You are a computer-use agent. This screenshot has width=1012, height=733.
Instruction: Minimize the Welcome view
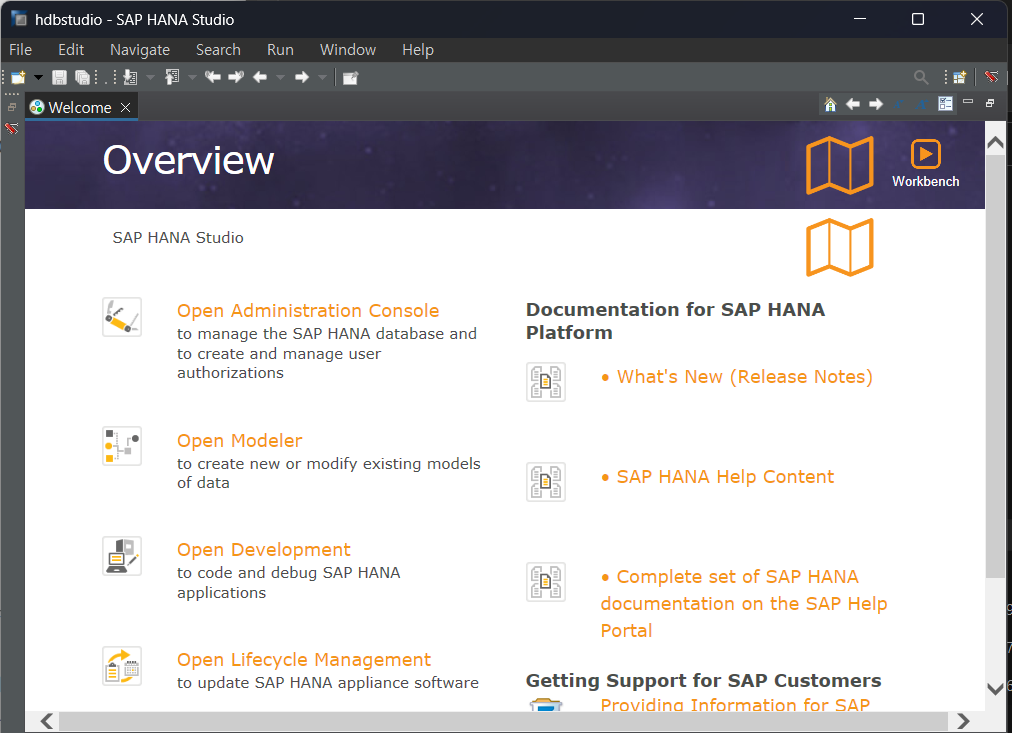(968, 101)
